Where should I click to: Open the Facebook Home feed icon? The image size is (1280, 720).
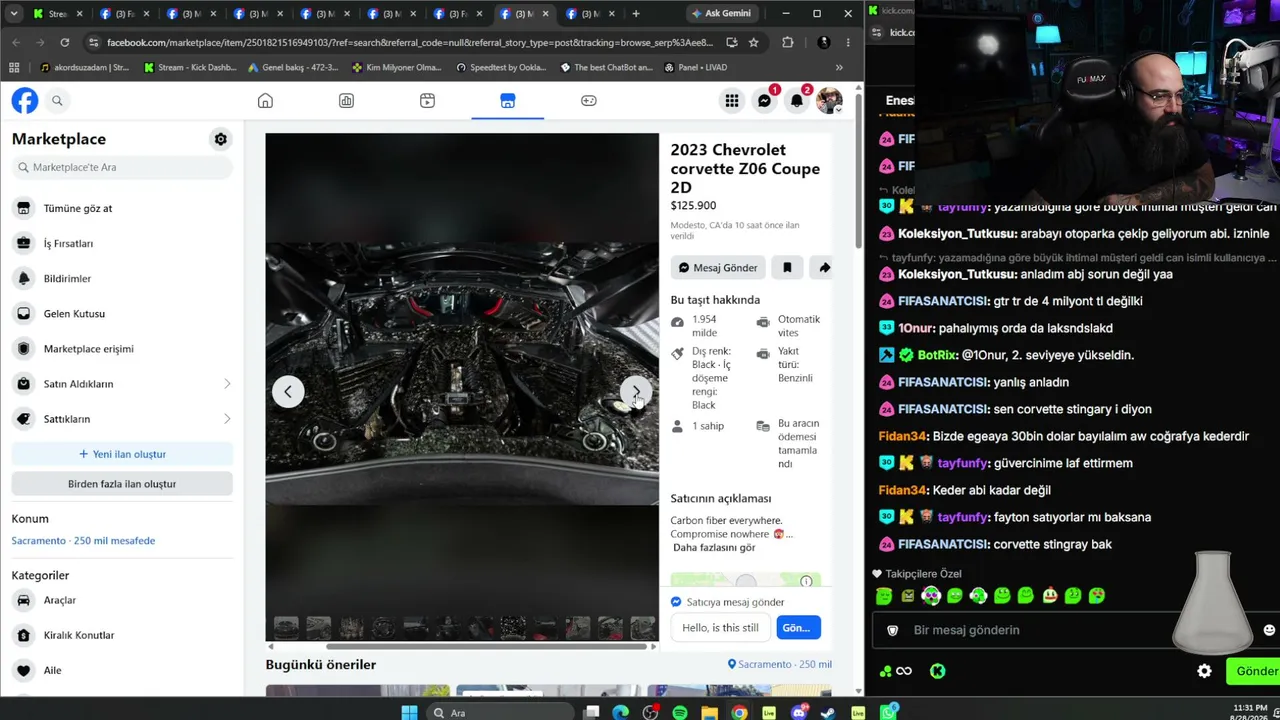265,100
